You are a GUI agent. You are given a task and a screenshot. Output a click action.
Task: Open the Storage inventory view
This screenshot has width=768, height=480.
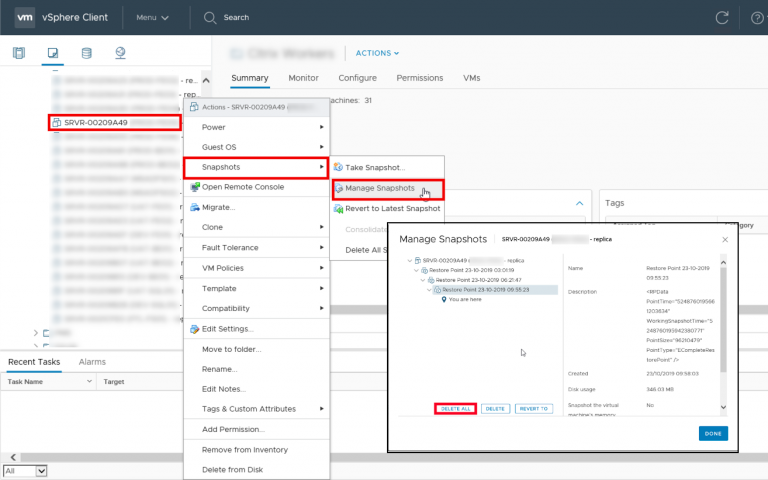(86, 53)
